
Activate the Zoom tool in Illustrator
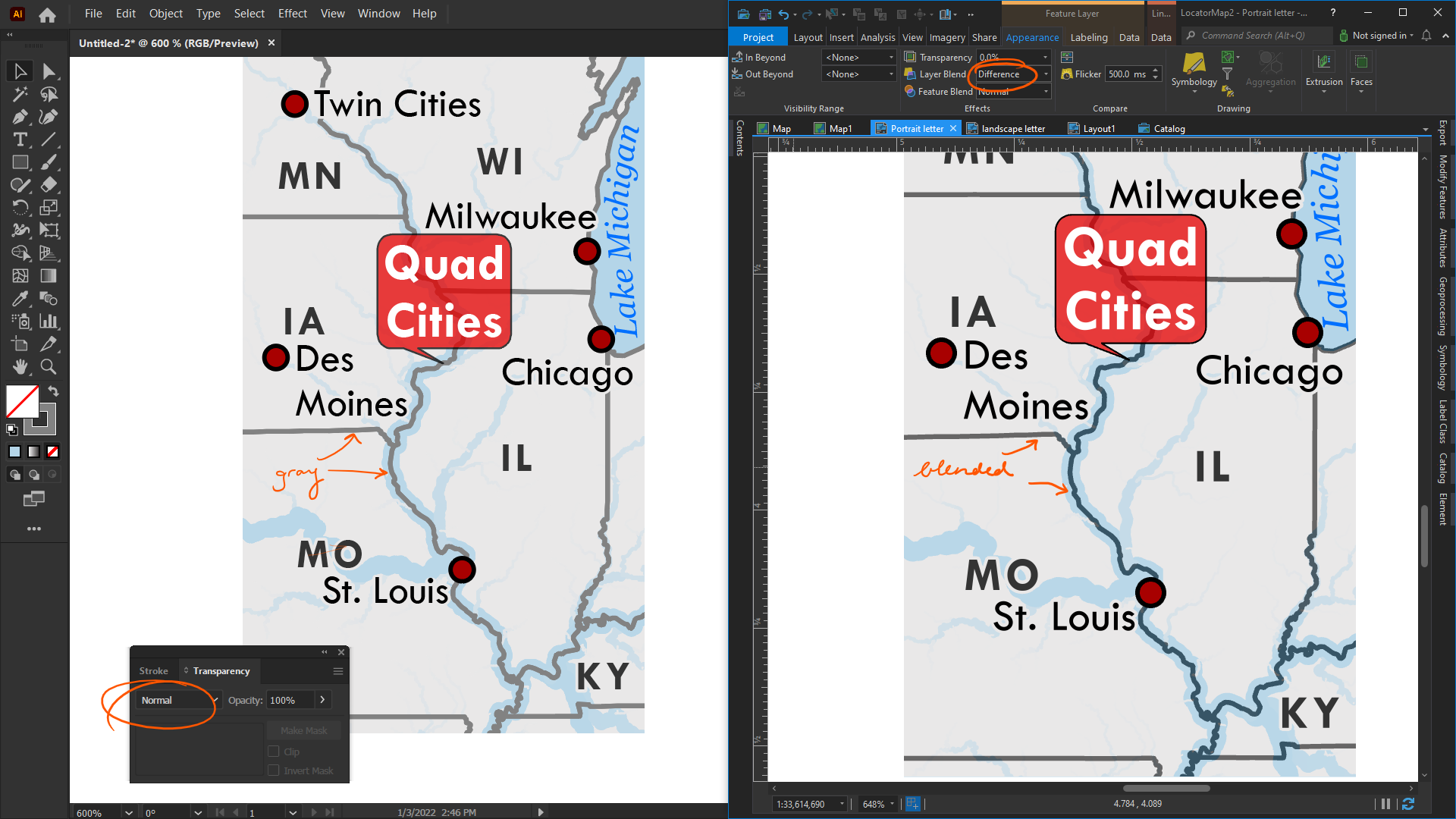pos(49,367)
